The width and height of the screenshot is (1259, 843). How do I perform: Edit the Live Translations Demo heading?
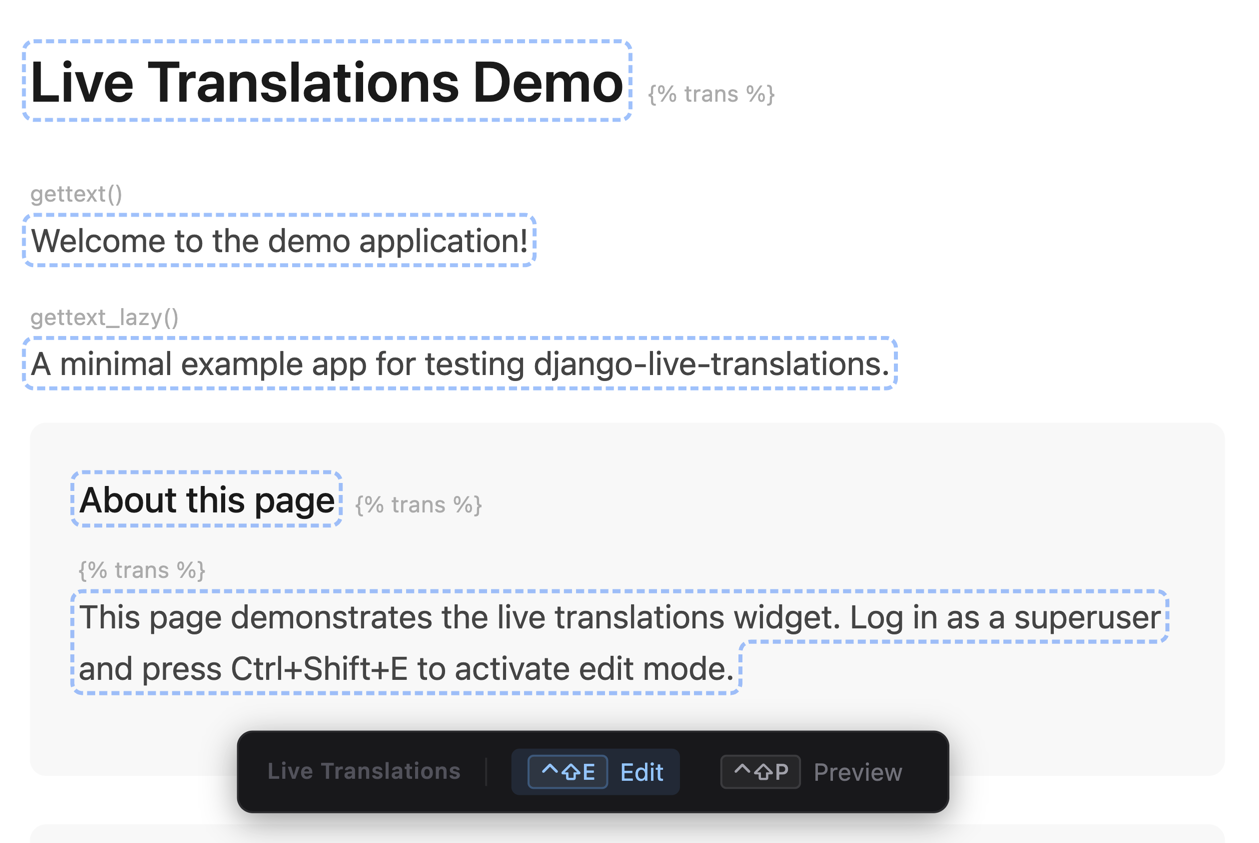(x=326, y=82)
